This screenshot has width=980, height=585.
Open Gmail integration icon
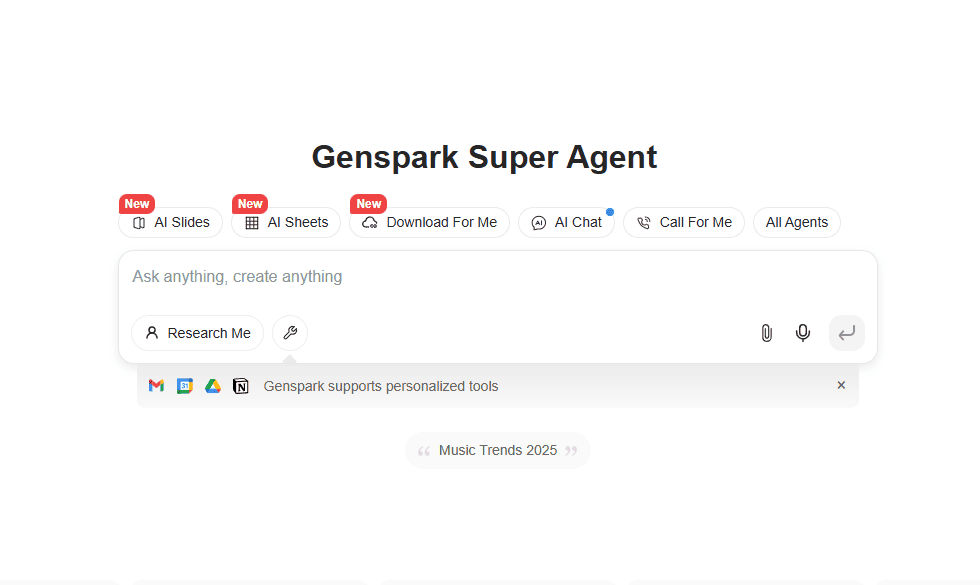pyautogui.click(x=156, y=385)
